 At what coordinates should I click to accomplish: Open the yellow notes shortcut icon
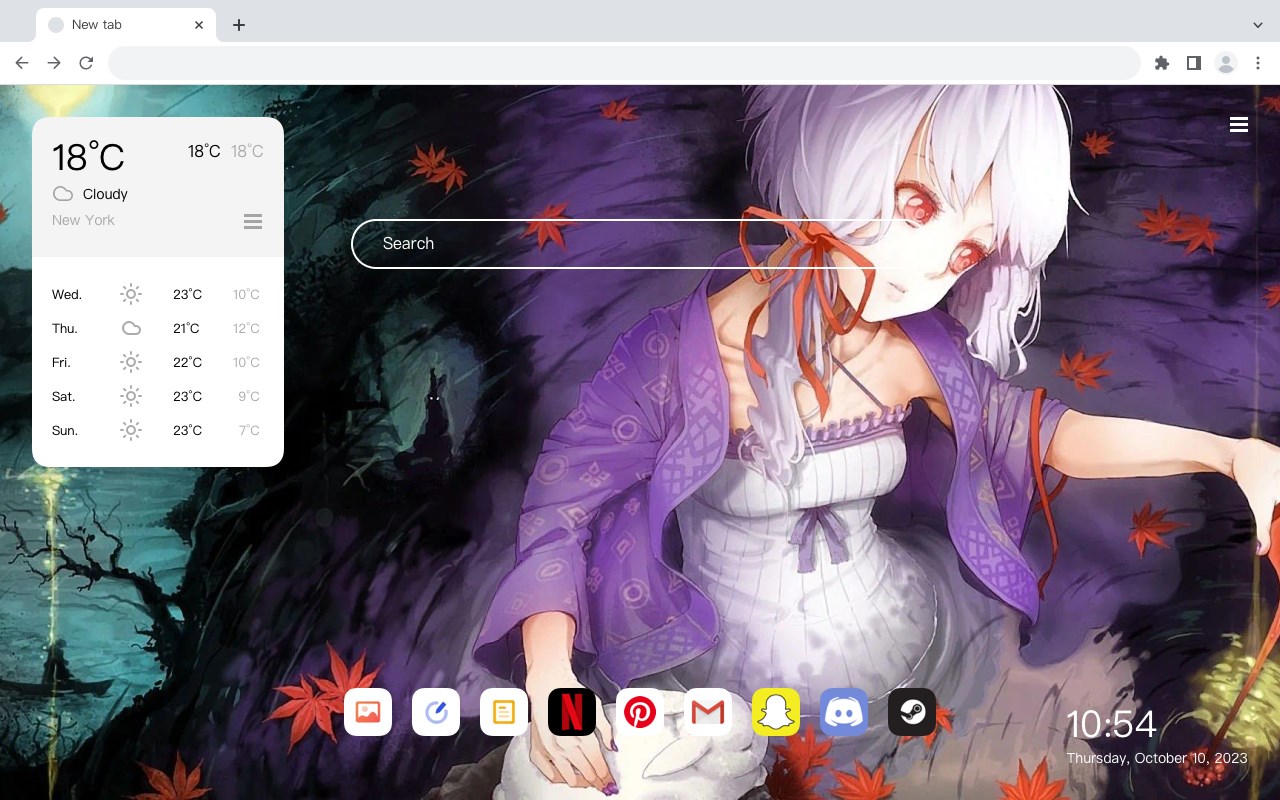(x=504, y=712)
